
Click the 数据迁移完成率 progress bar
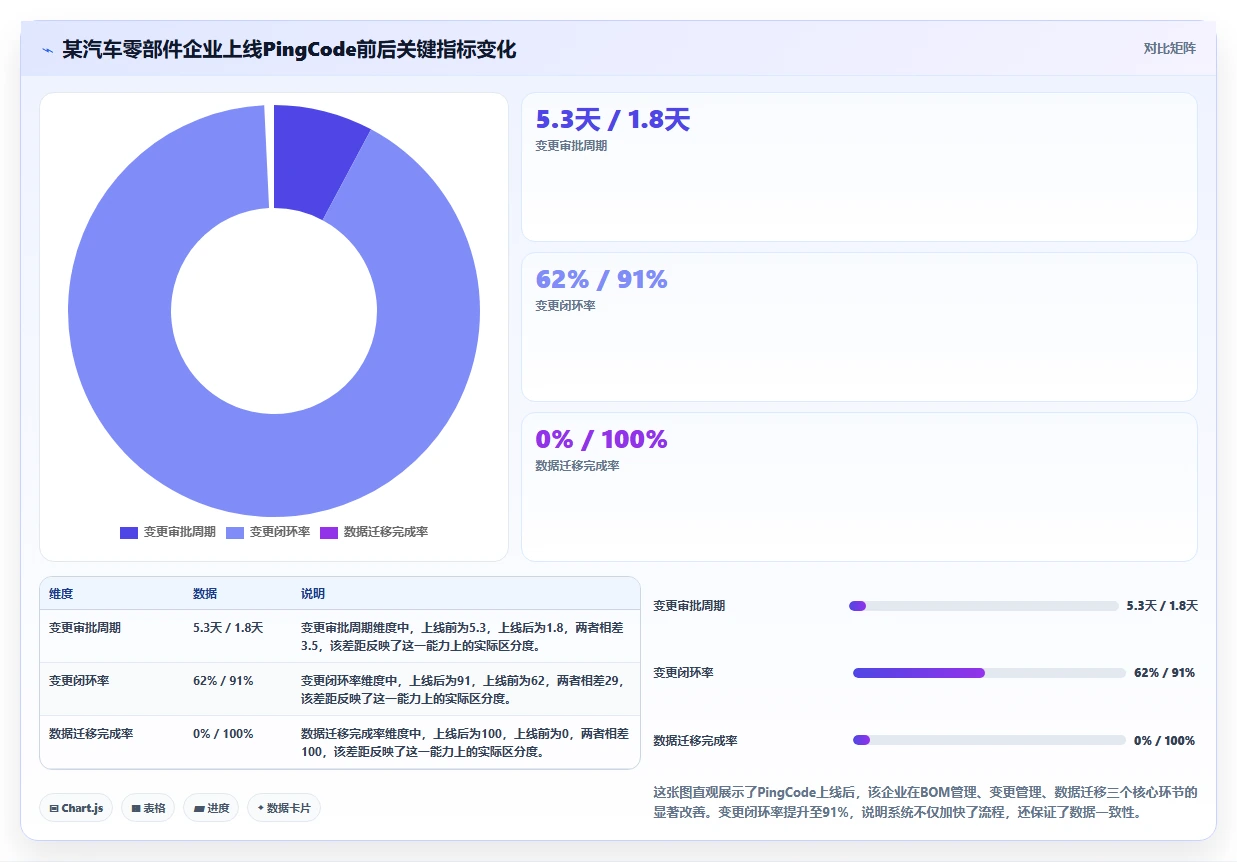pos(989,740)
